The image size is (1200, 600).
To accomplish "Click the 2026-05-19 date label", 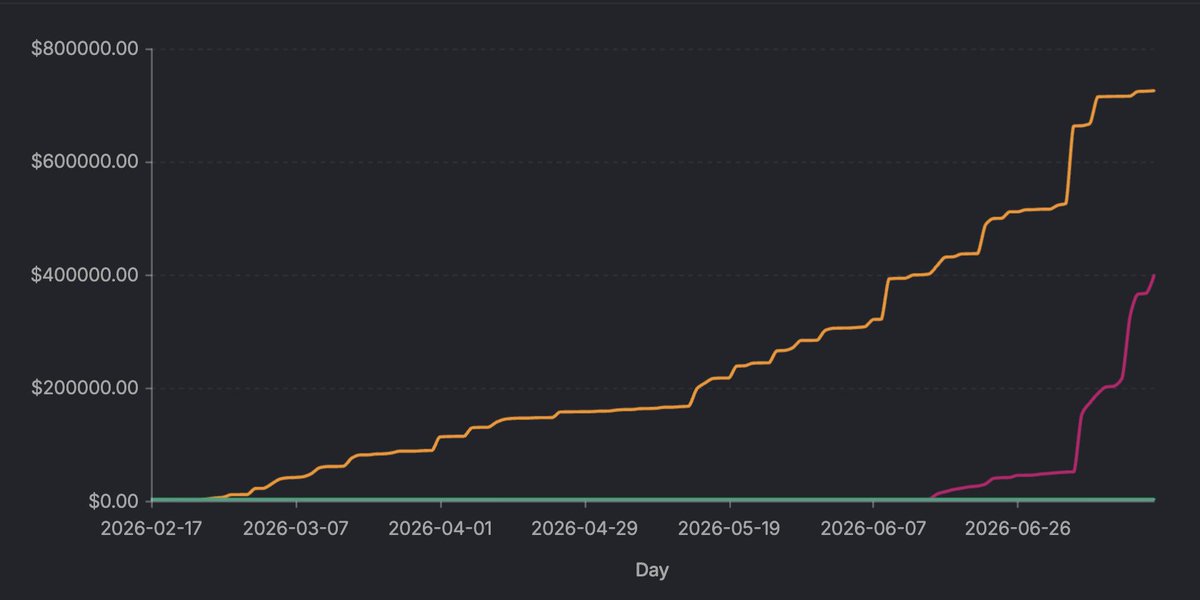I will (x=729, y=527).
